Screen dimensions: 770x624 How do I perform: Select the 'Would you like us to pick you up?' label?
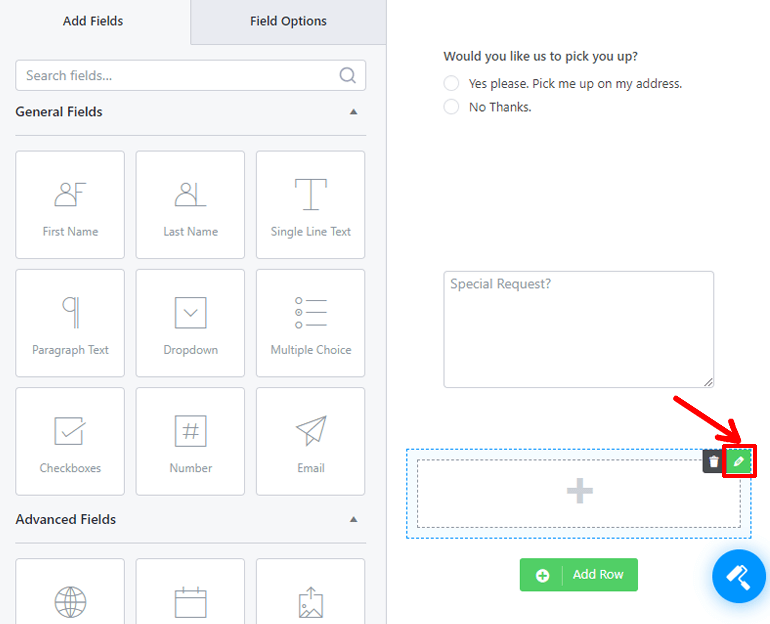coord(540,56)
